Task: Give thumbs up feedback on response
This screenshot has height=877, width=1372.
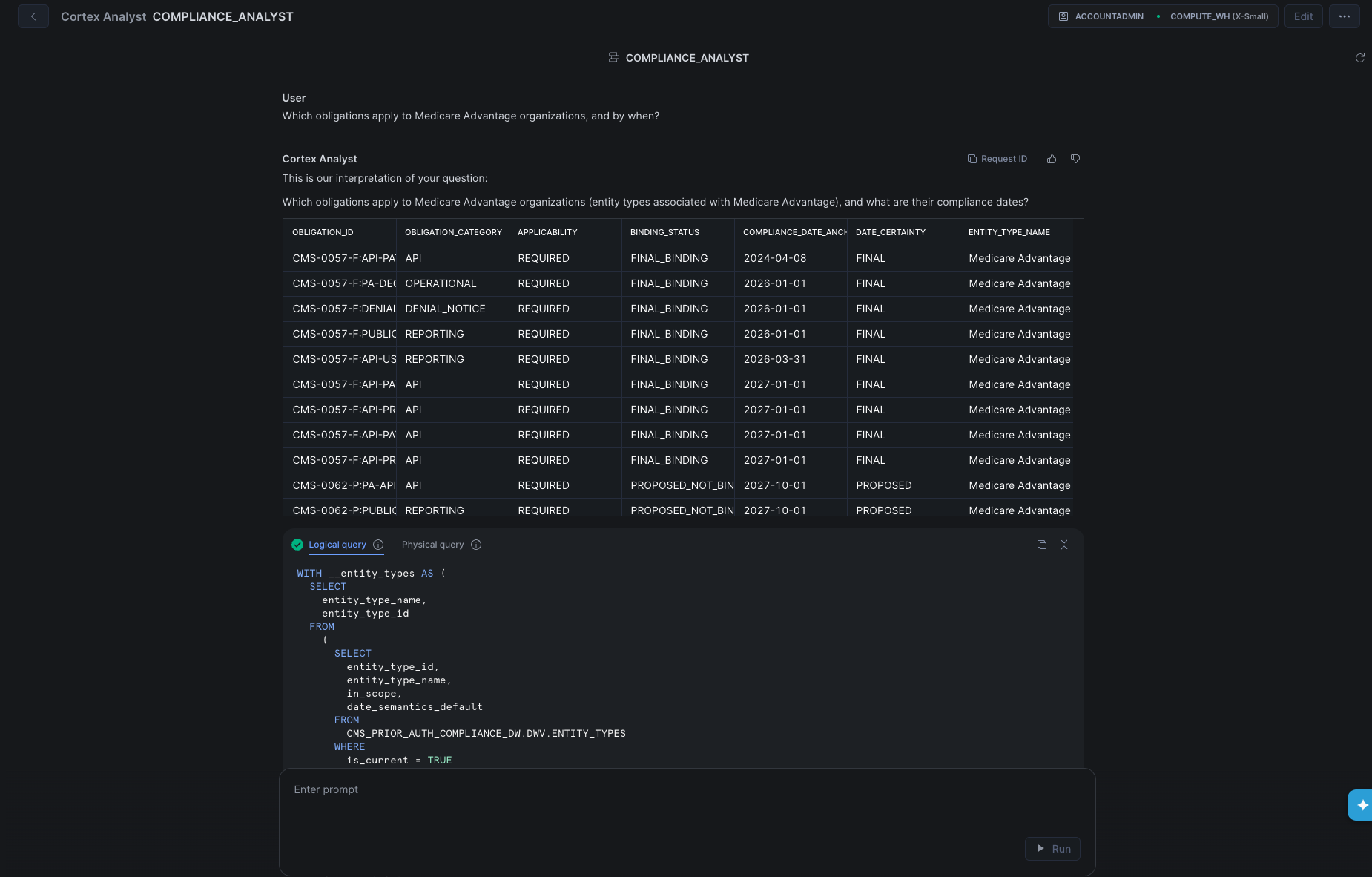Action: (1052, 159)
